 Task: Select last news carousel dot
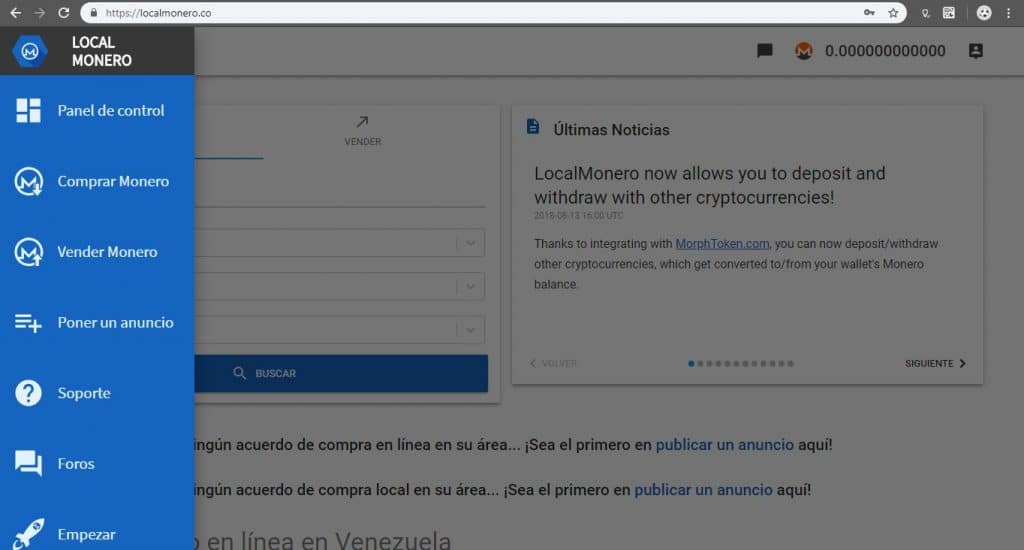pos(790,364)
